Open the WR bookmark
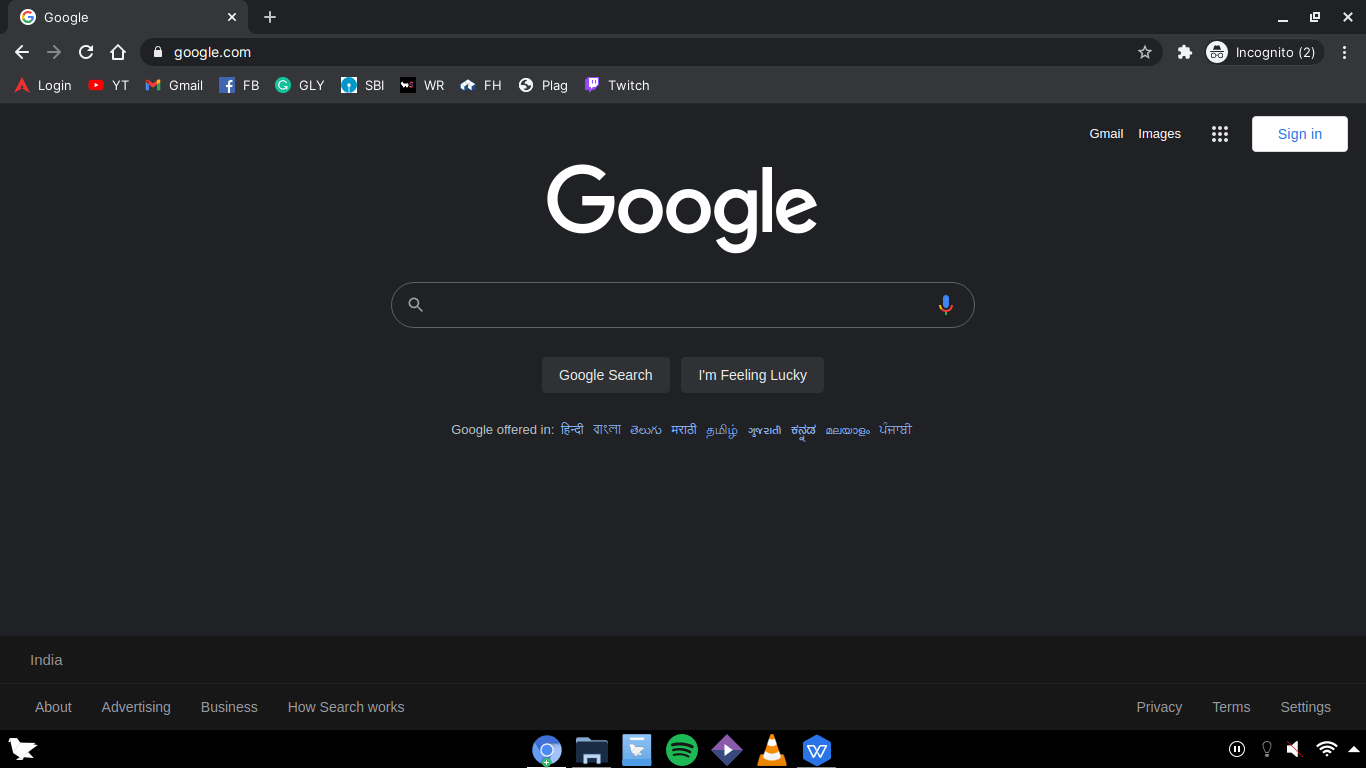 (422, 85)
